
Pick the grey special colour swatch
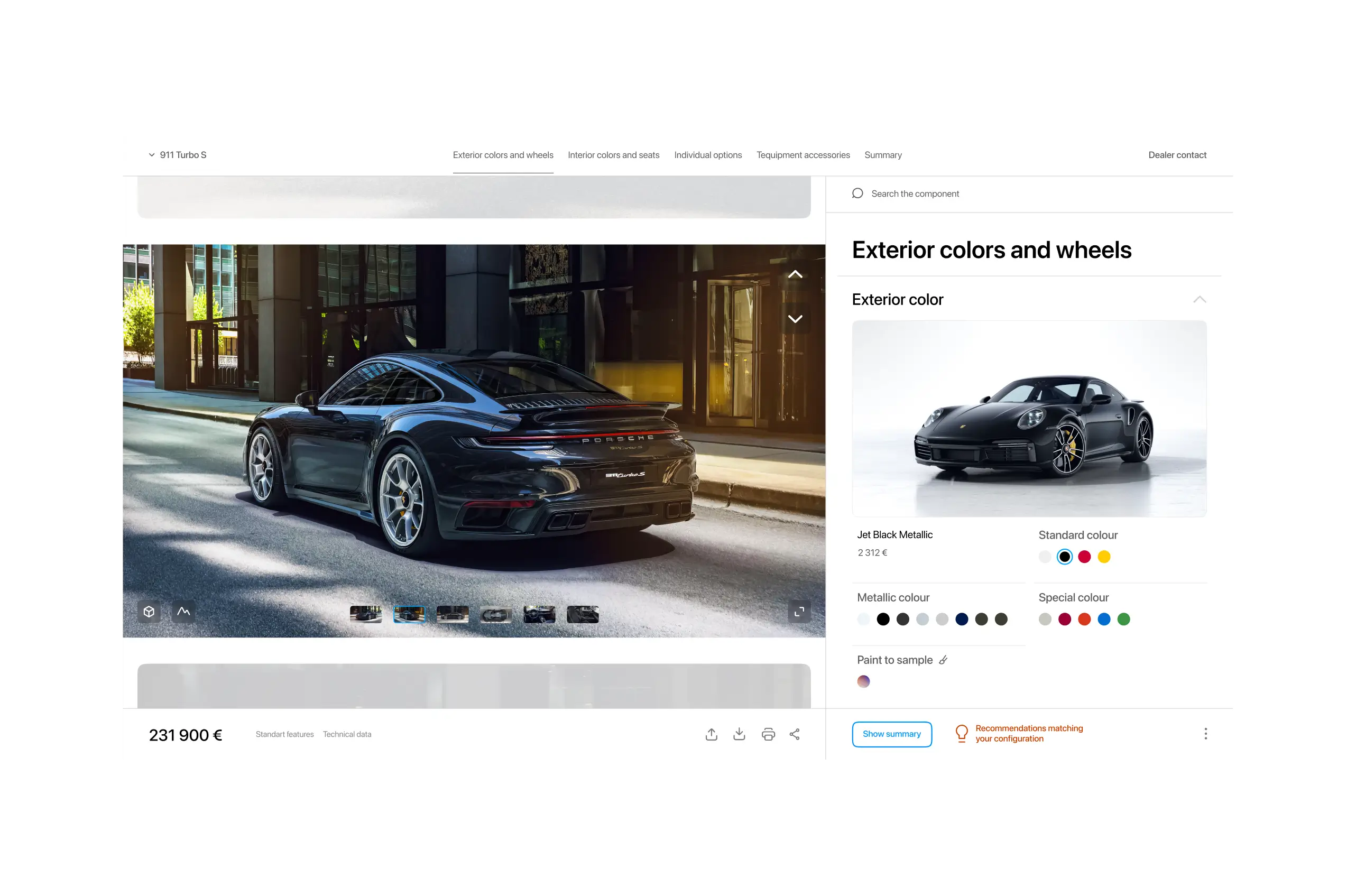(x=1045, y=619)
